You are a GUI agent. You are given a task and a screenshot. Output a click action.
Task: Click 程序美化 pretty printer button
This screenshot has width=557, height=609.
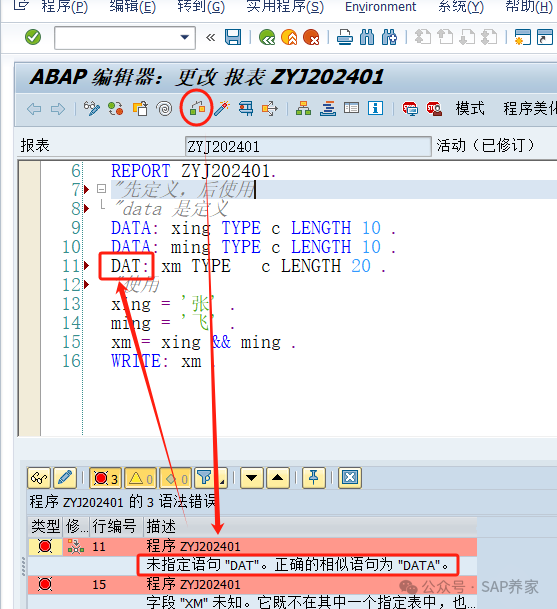[x=530, y=108]
